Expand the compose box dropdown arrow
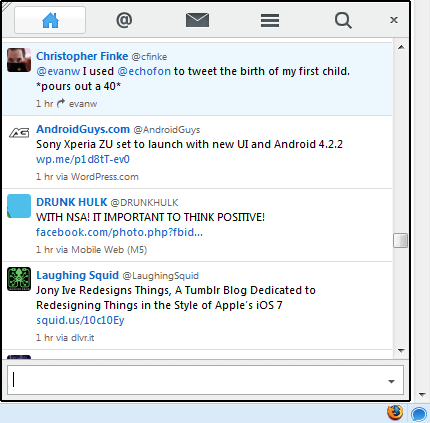Image resolution: width=430 pixels, height=423 pixels. tap(391, 381)
